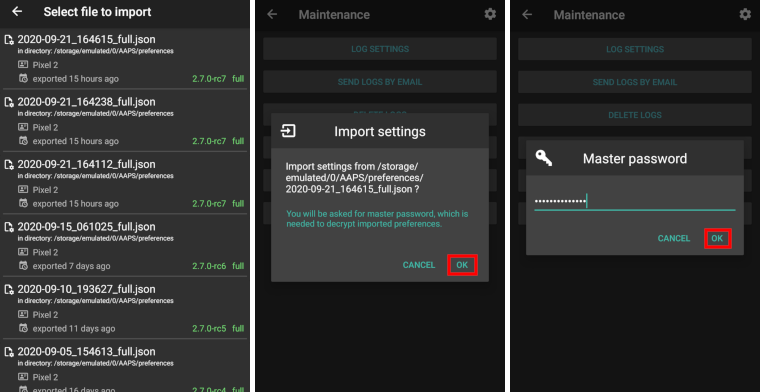Screen dimensions: 760x392
Task: Click the key icon in Master password dialog
Action: coord(544,158)
